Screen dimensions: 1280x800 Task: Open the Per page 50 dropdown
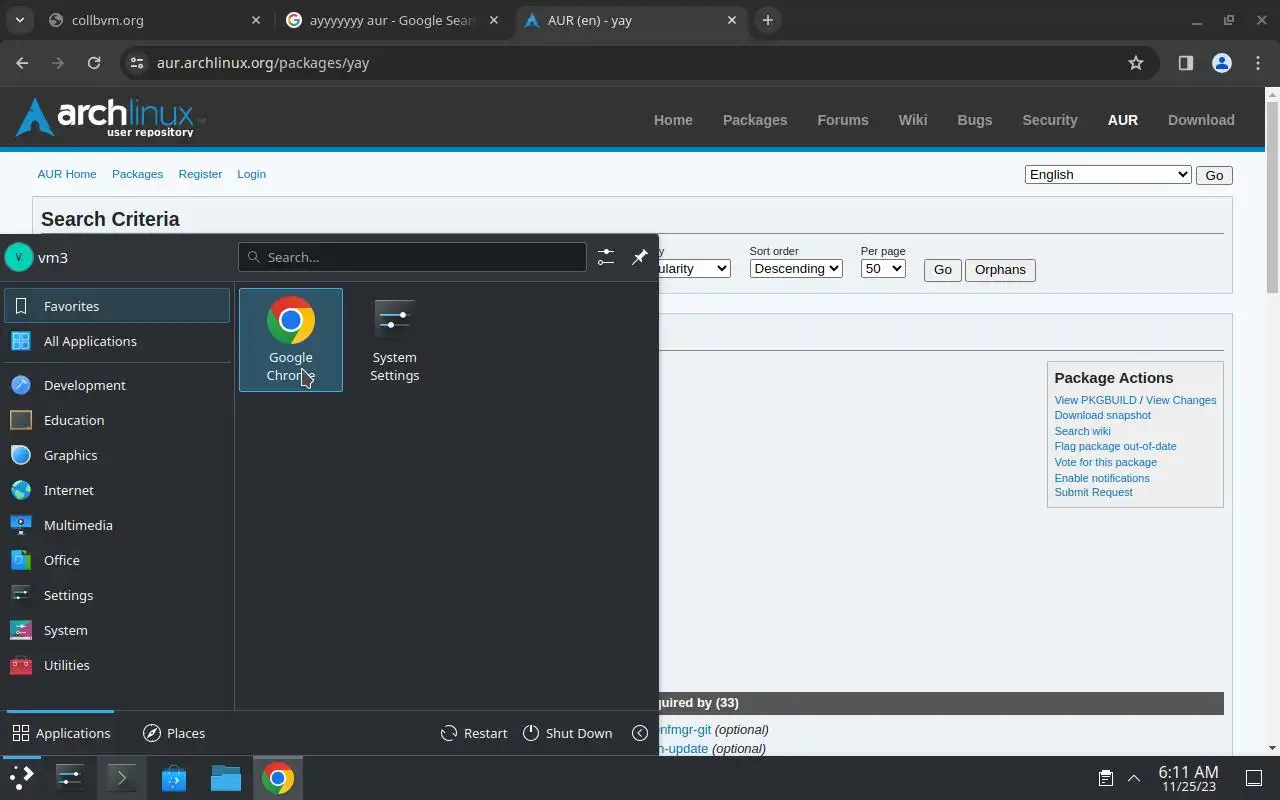[x=883, y=269]
